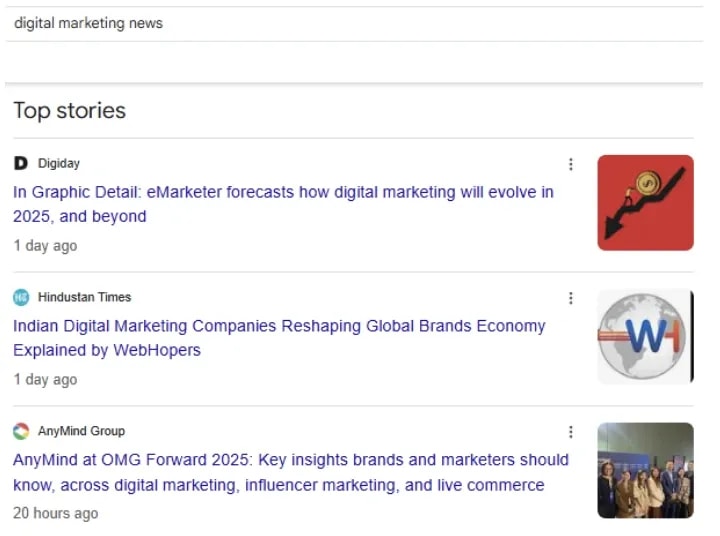Click the Top stories heading
This screenshot has width=720, height=536.
pyautogui.click(x=70, y=110)
